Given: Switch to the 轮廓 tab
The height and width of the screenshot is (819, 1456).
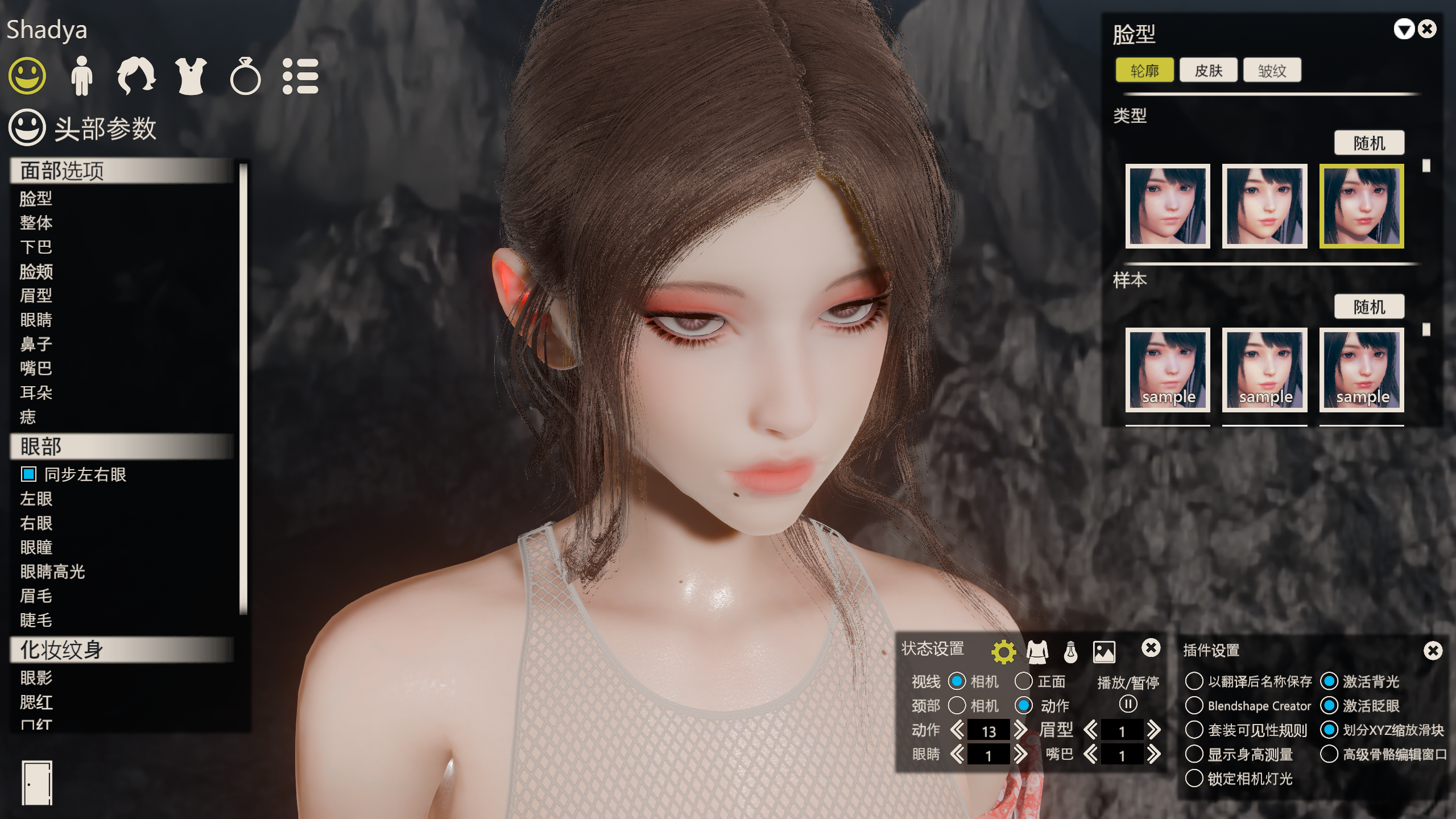Looking at the screenshot, I should click(1144, 71).
